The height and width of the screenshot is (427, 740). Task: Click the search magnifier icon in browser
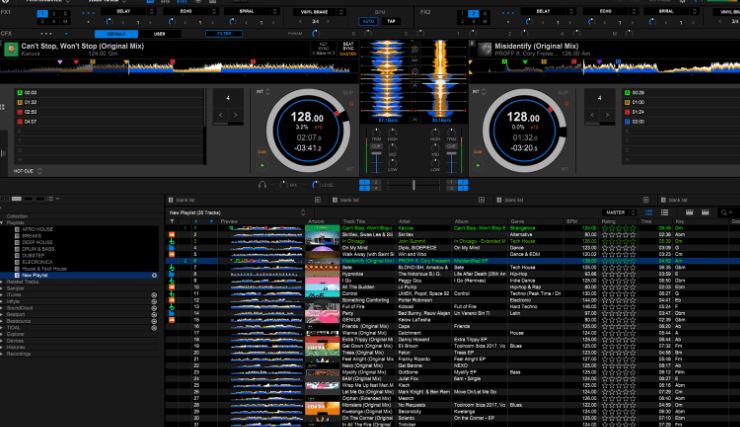click(724, 213)
